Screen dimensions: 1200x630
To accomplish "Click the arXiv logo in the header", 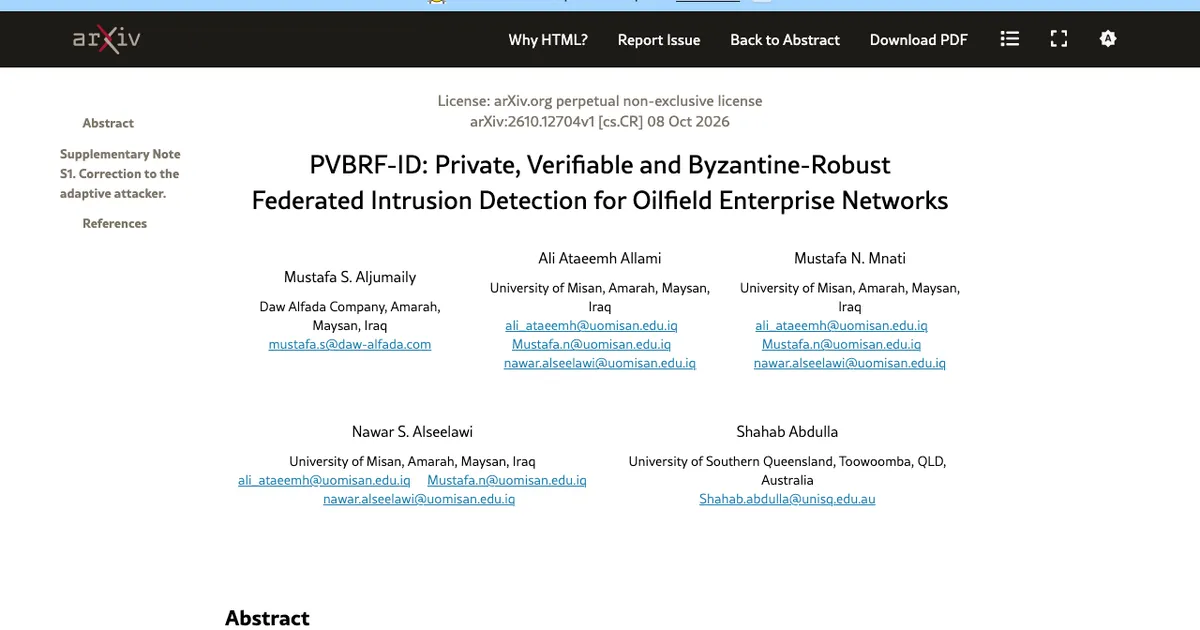I will pyautogui.click(x=106, y=39).
